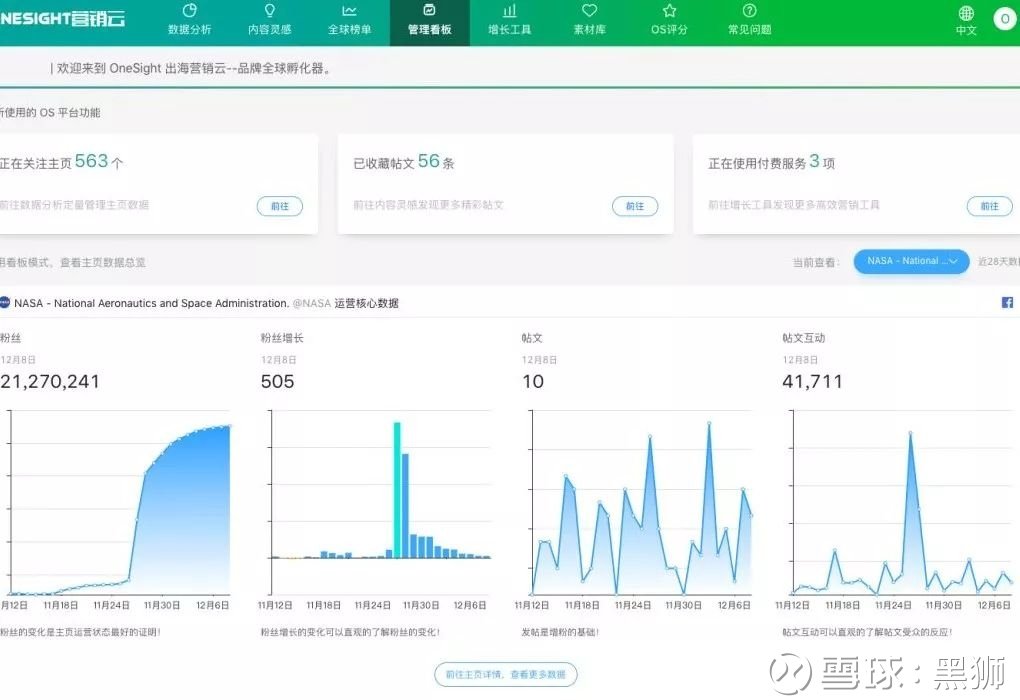Open the user avatar menu

point(1005,19)
